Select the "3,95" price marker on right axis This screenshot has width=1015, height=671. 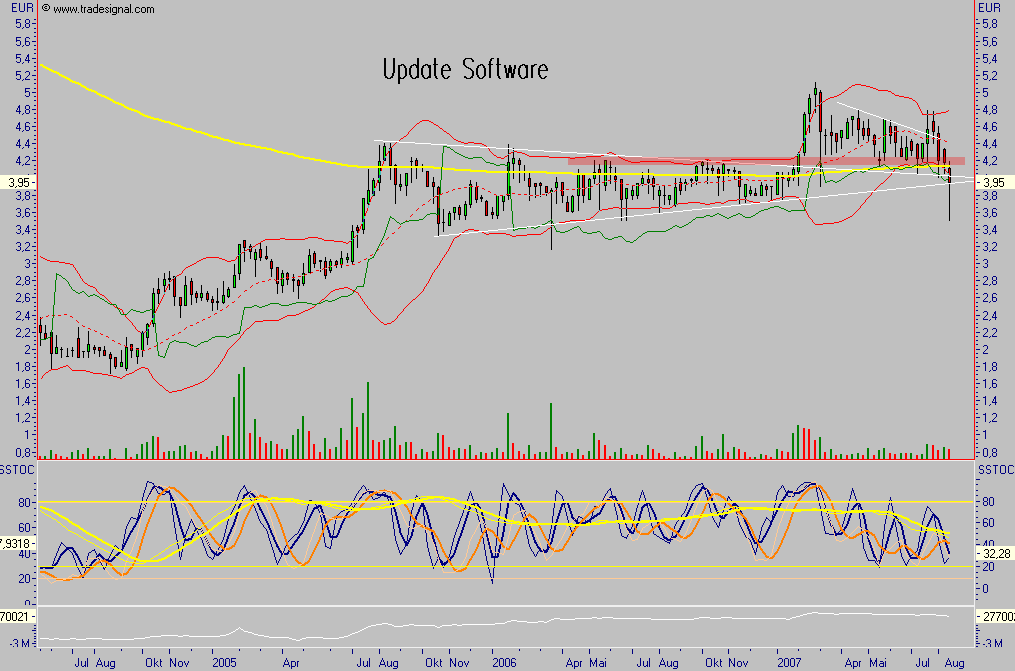pos(994,183)
